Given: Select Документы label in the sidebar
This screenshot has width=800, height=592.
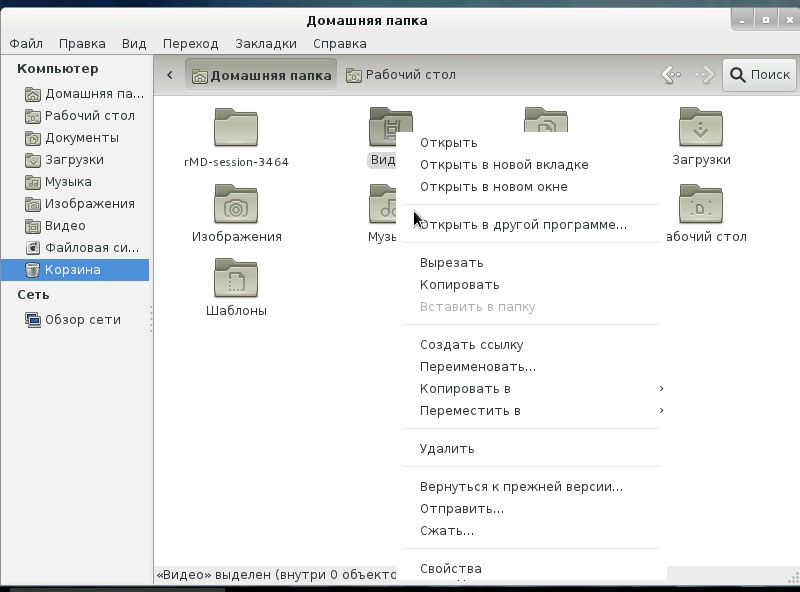Looking at the screenshot, I should pos(82,138).
